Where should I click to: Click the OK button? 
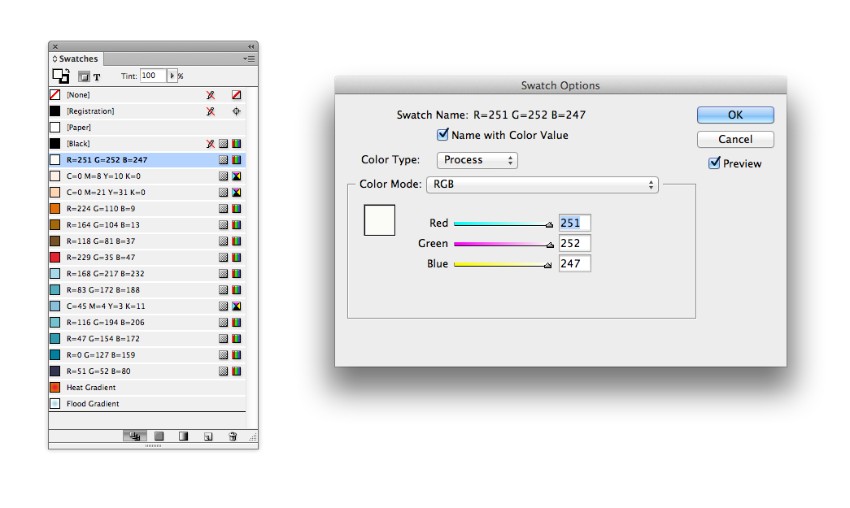pos(735,115)
